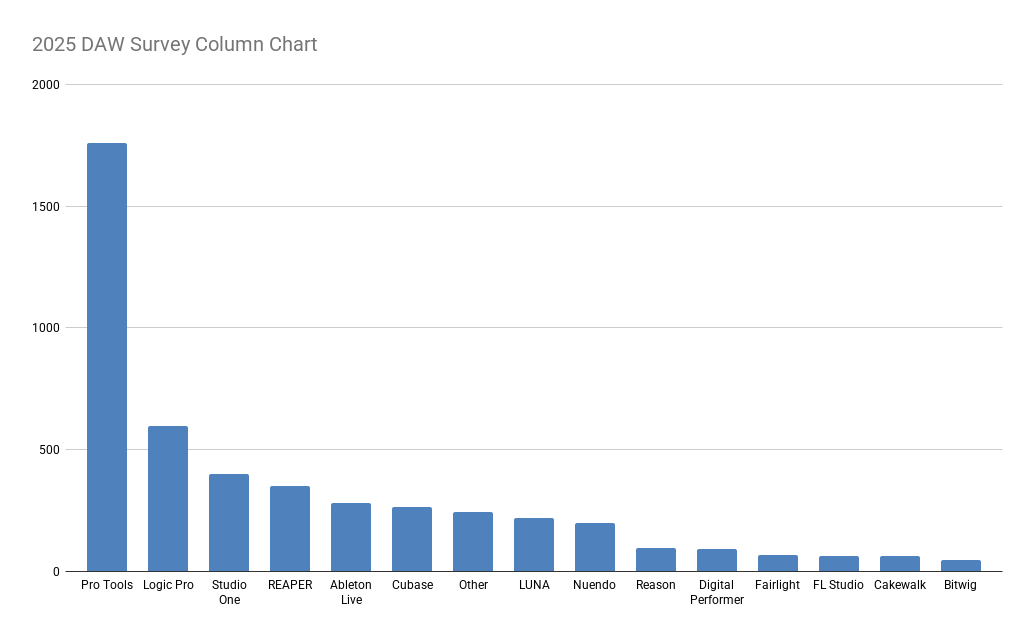Click the Nuendo bar
The image size is (1034, 639).
pos(595,547)
